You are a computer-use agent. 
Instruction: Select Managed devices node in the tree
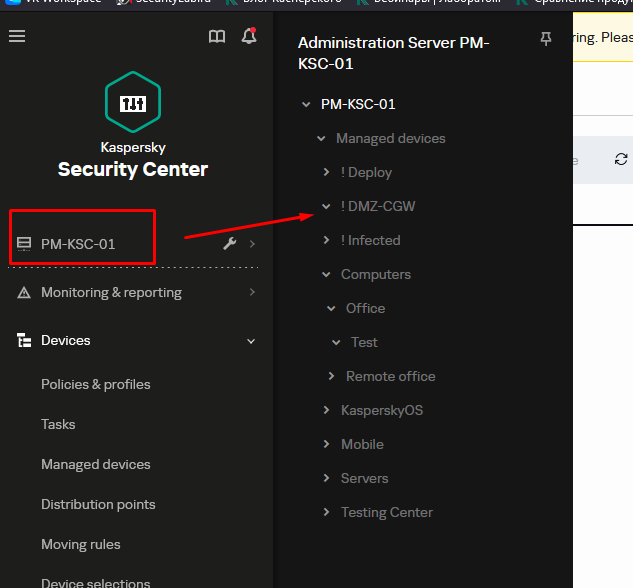tap(391, 138)
